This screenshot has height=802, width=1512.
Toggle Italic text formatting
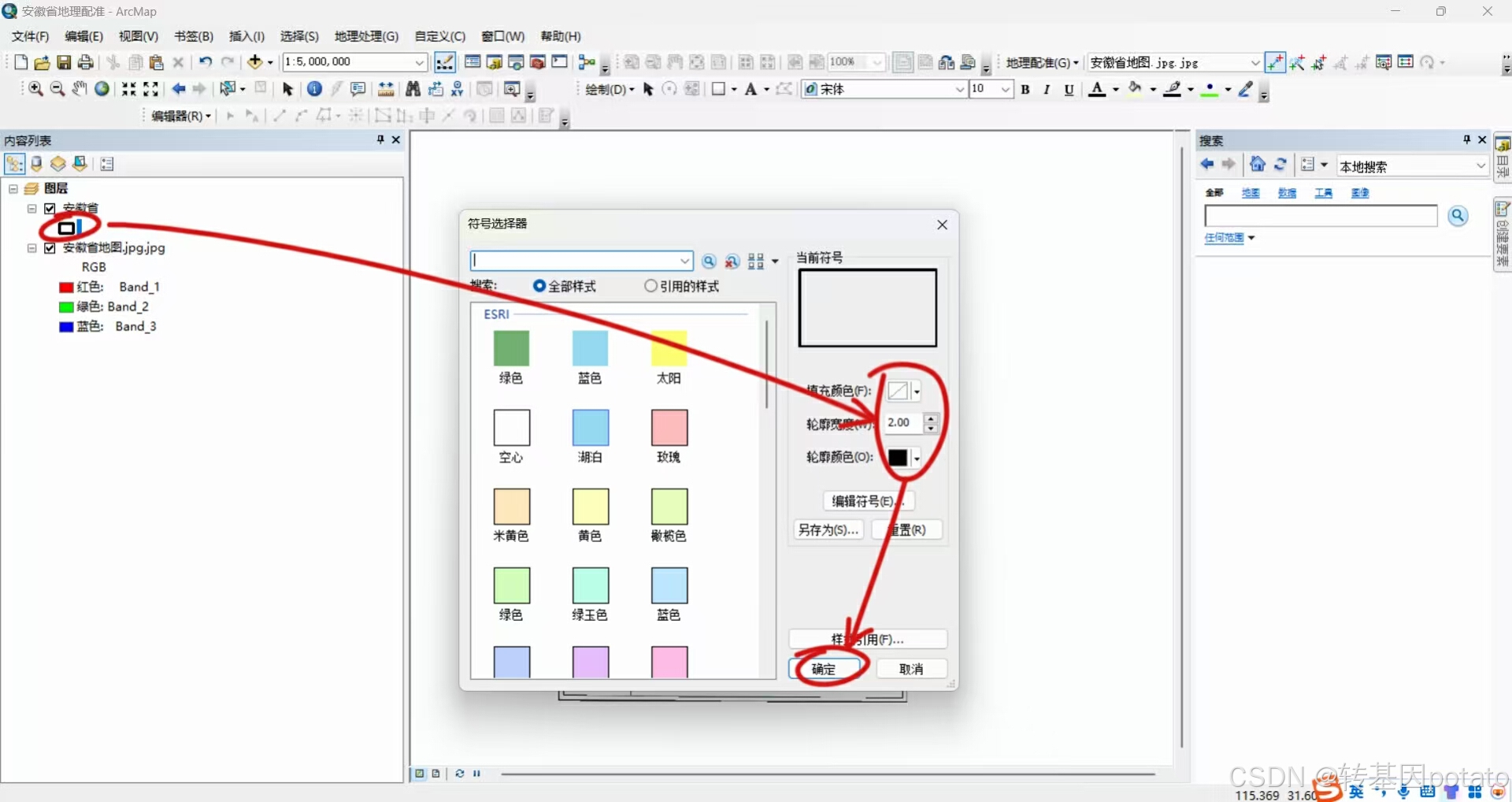pyautogui.click(x=1047, y=90)
